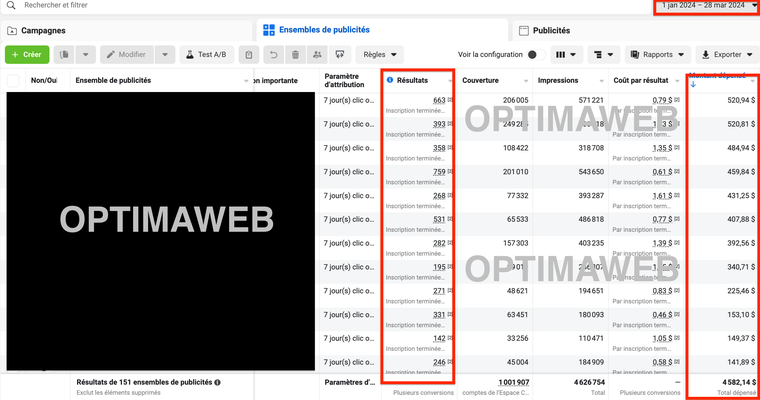The image size is (760, 400).
Task: Click the Modifier button
Action: pos(127,55)
